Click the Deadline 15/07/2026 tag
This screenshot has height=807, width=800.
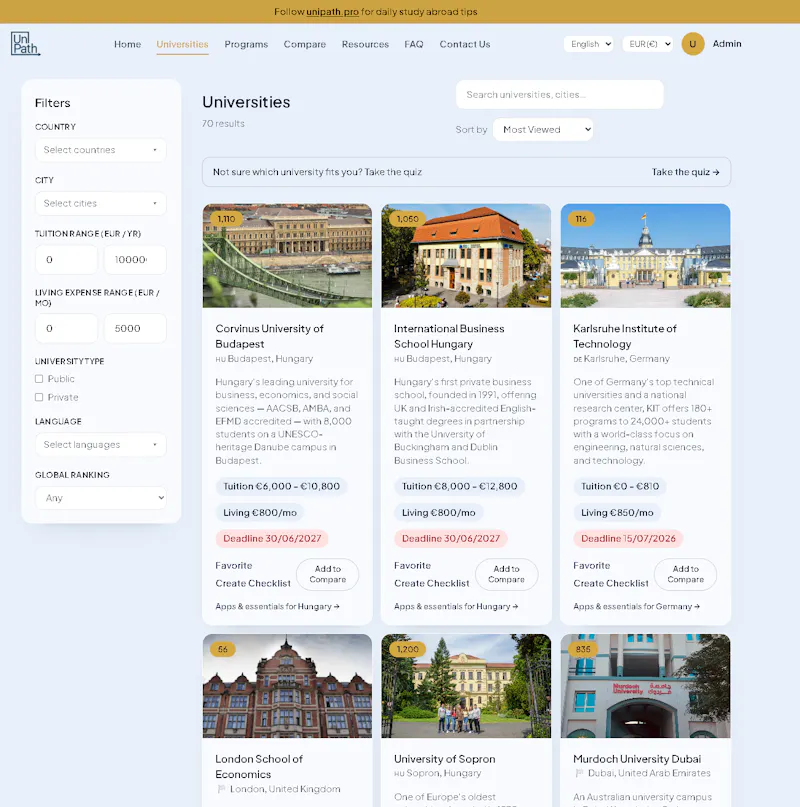628,538
